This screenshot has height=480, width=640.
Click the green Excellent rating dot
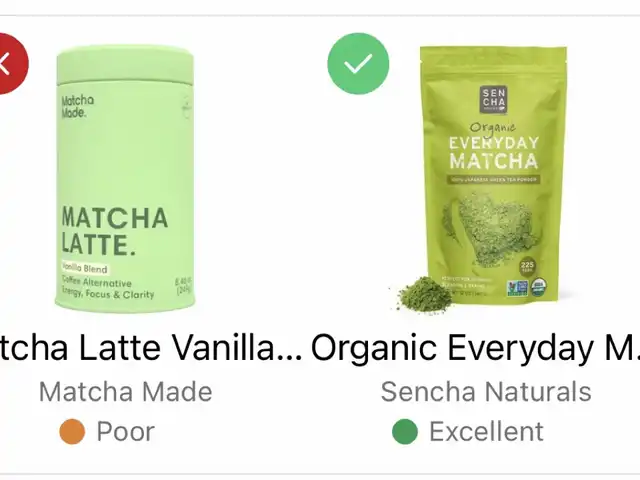[405, 431]
